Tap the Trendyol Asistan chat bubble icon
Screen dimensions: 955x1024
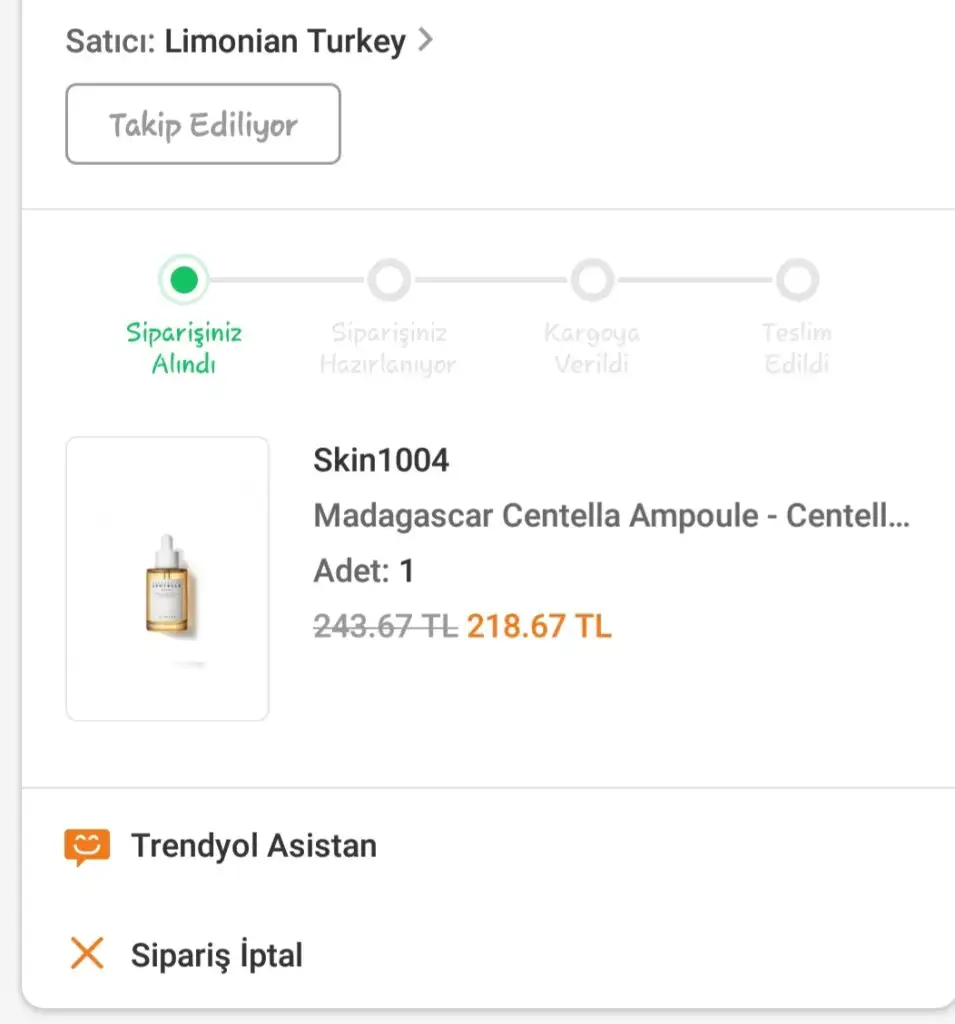pyautogui.click(x=86, y=847)
